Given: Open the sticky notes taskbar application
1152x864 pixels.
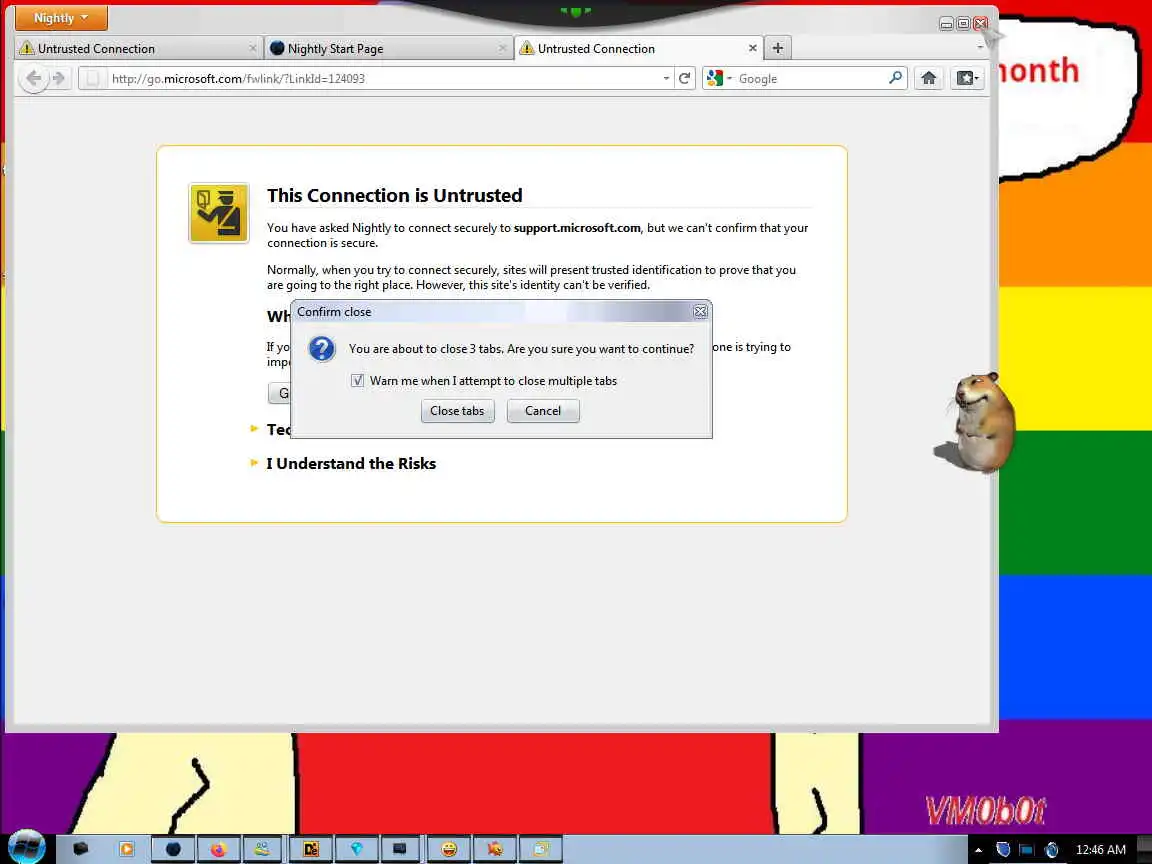Looking at the screenshot, I should click(541, 849).
